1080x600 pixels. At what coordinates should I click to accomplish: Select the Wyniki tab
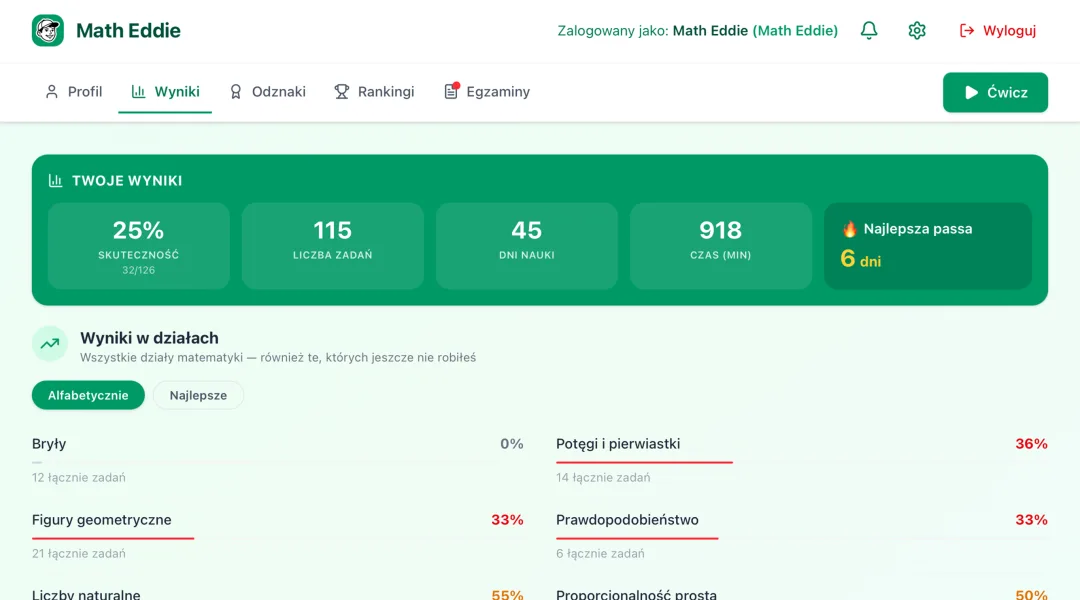165,92
